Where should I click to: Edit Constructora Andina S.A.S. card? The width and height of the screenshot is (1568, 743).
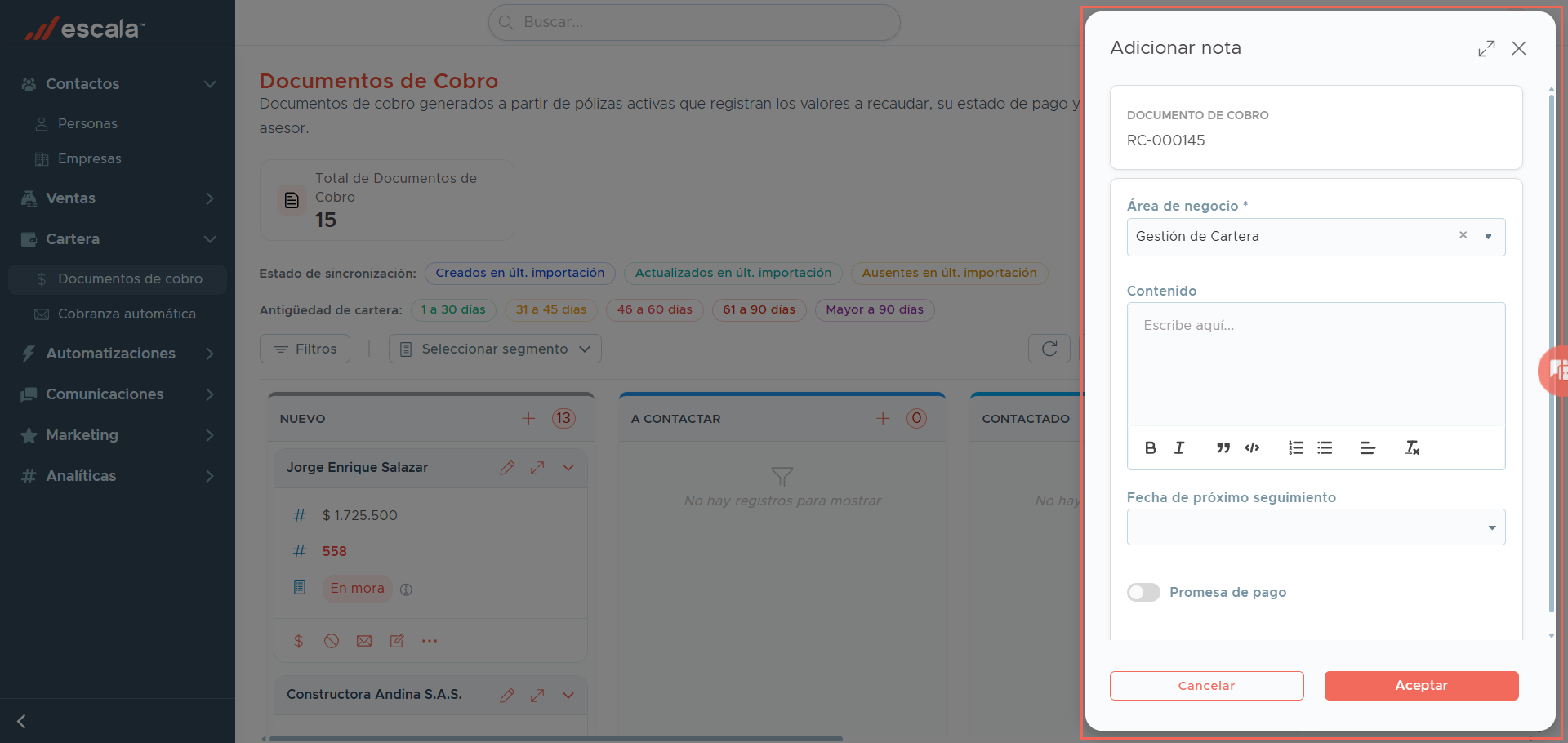click(x=507, y=695)
